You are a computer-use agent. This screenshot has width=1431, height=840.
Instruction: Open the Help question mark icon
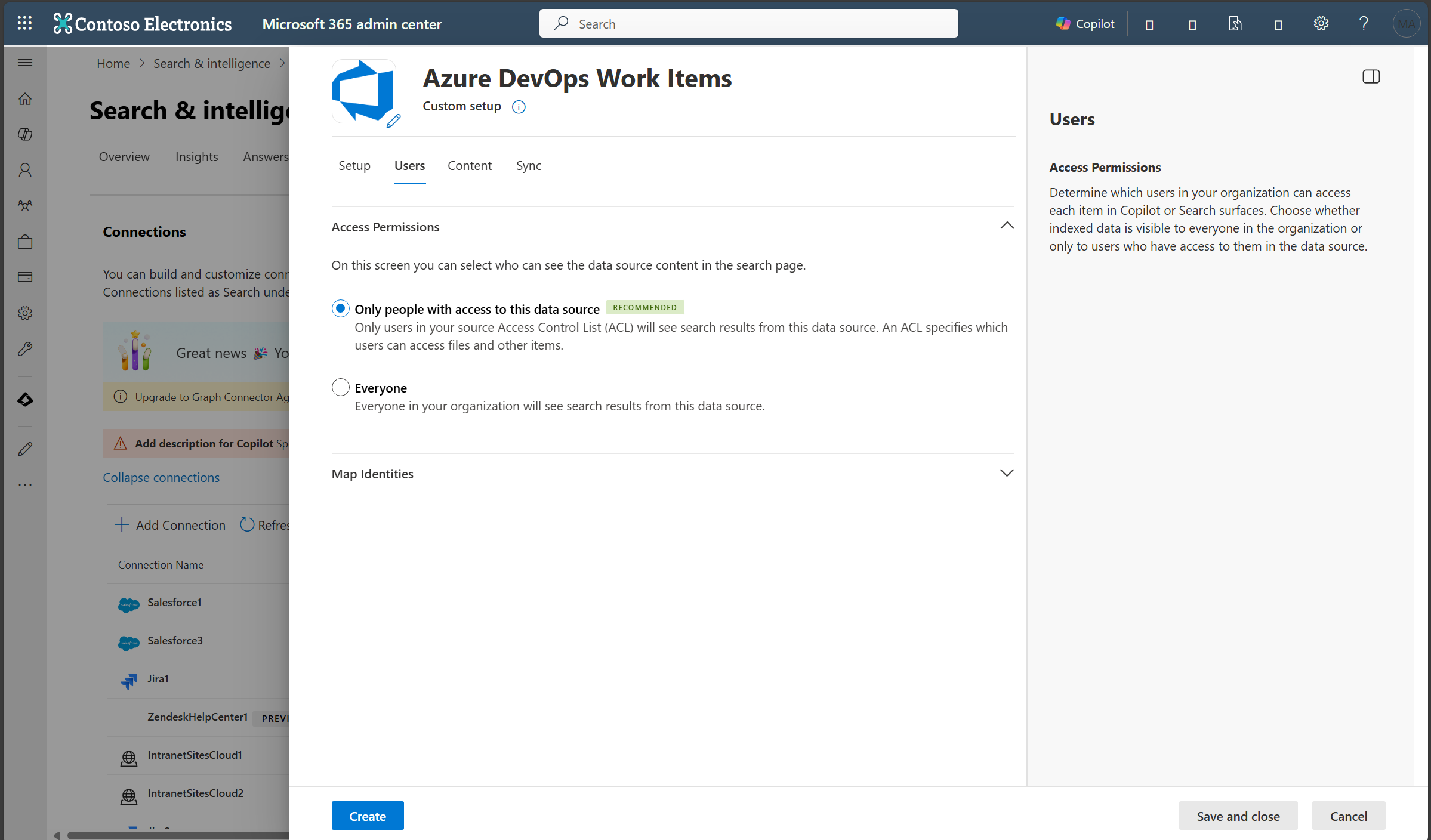(1363, 23)
